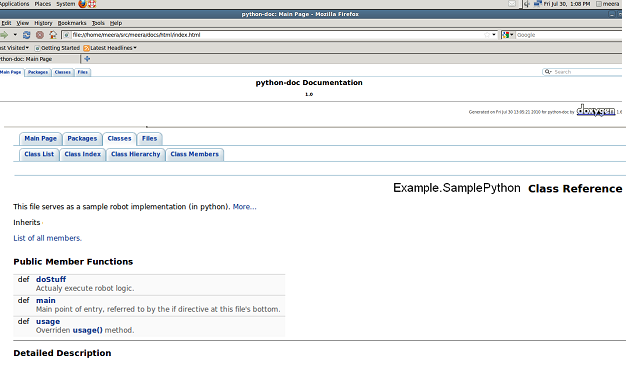This screenshot has height=375, width=626.
Task: Click the Google search input field
Action: [570, 35]
